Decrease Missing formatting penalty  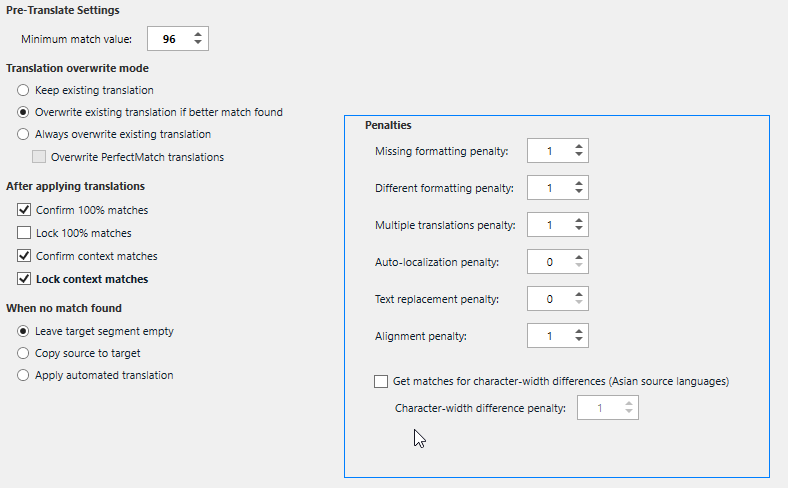tap(579, 154)
